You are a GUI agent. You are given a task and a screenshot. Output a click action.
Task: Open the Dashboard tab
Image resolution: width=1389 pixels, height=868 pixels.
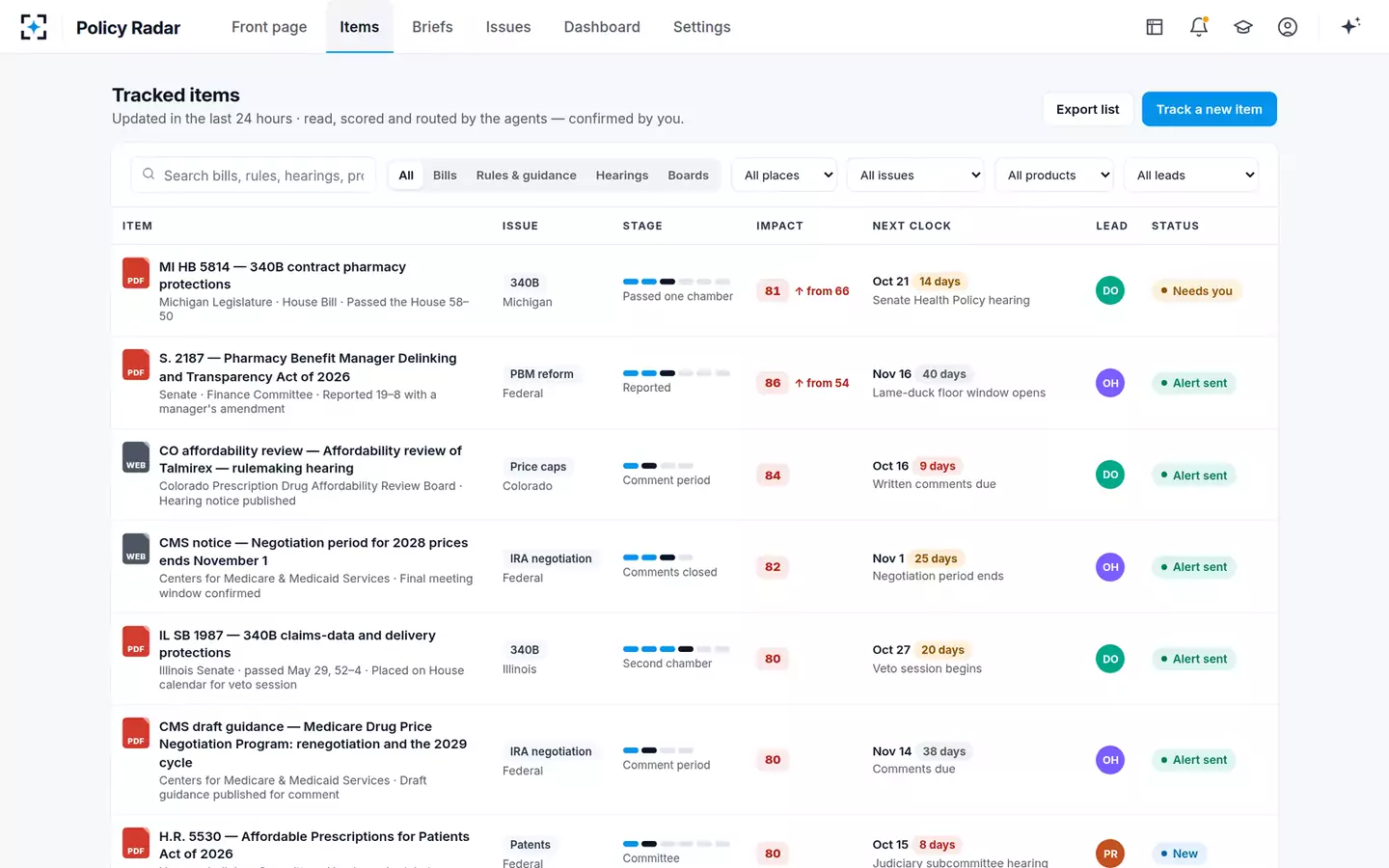click(x=602, y=27)
